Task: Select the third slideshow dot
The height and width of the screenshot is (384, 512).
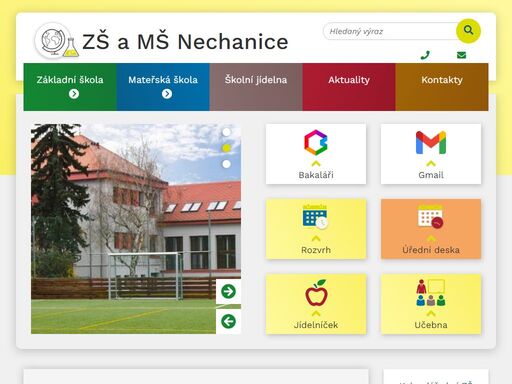Action: pyautogui.click(x=226, y=164)
